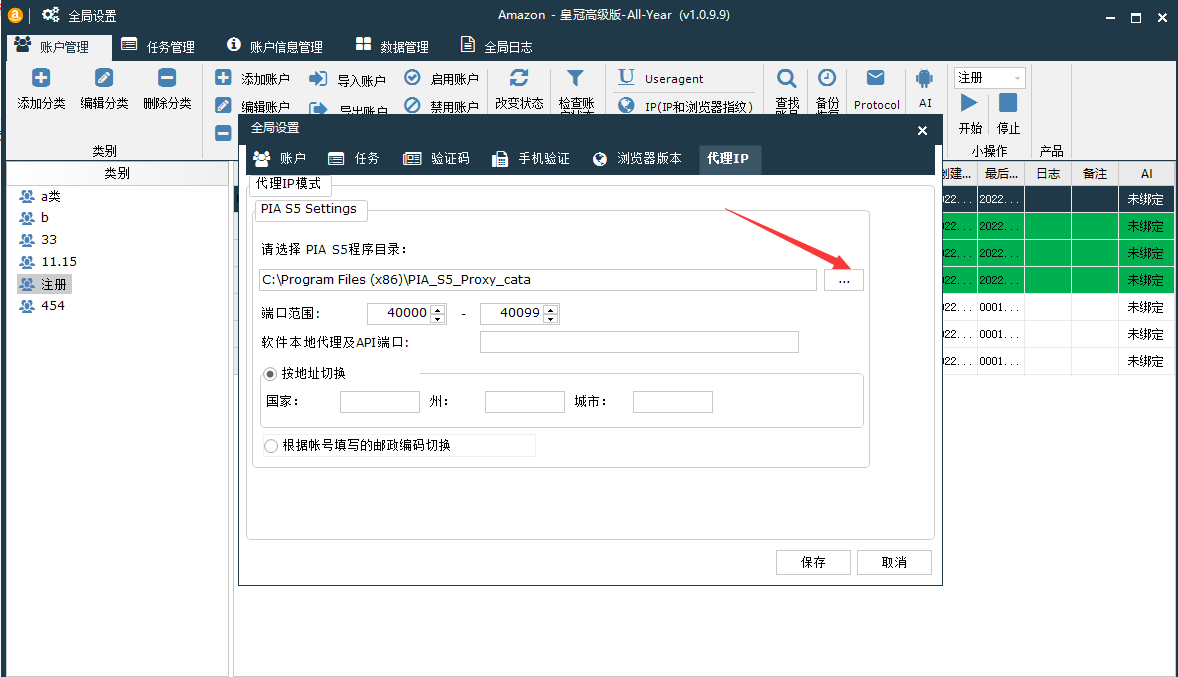Click the PIA S5 Settings group label
Viewport: 1178px width, 677px height.
pyautogui.click(x=310, y=210)
